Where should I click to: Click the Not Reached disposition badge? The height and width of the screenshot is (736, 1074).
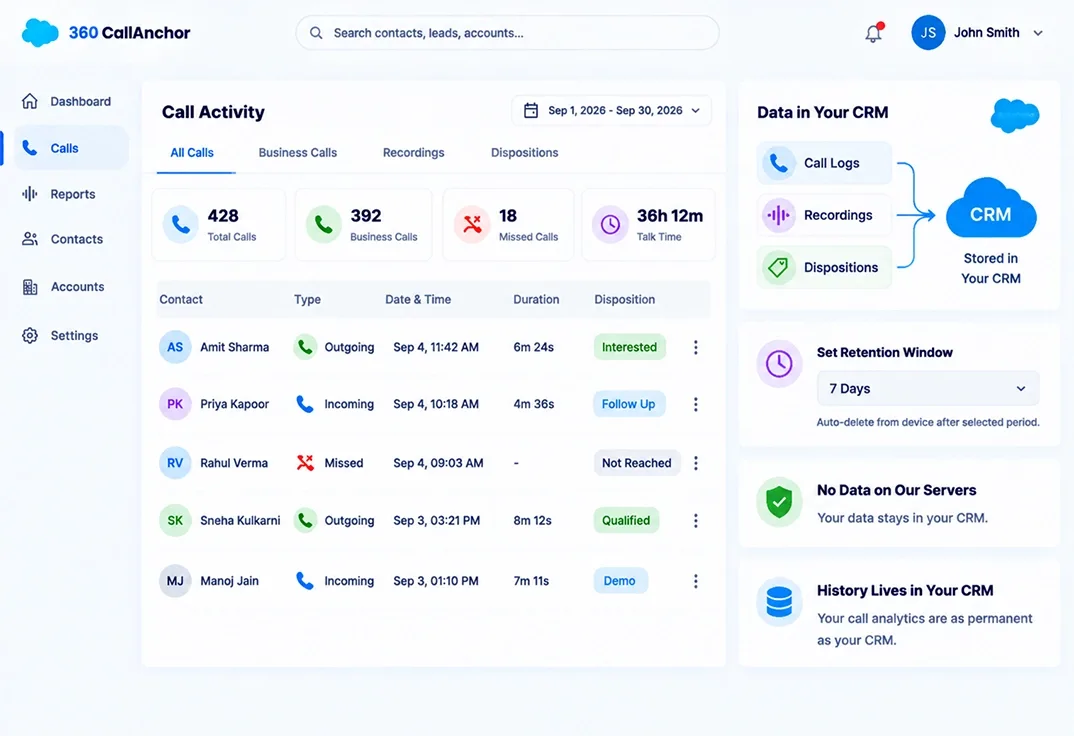pyautogui.click(x=637, y=463)
